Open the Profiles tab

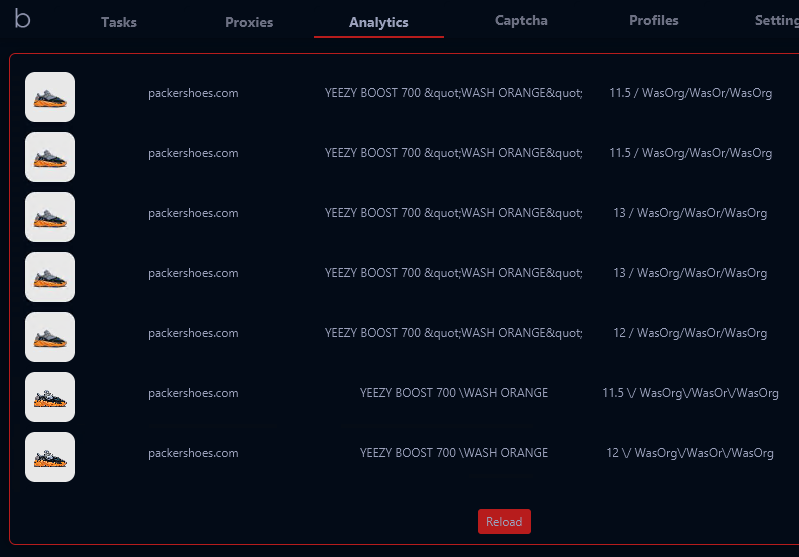point(654,20)
